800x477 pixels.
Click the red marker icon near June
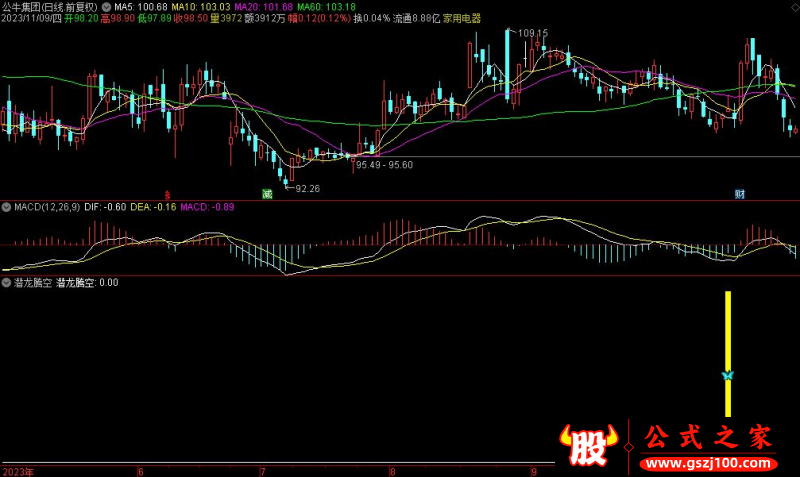[168, 192]
